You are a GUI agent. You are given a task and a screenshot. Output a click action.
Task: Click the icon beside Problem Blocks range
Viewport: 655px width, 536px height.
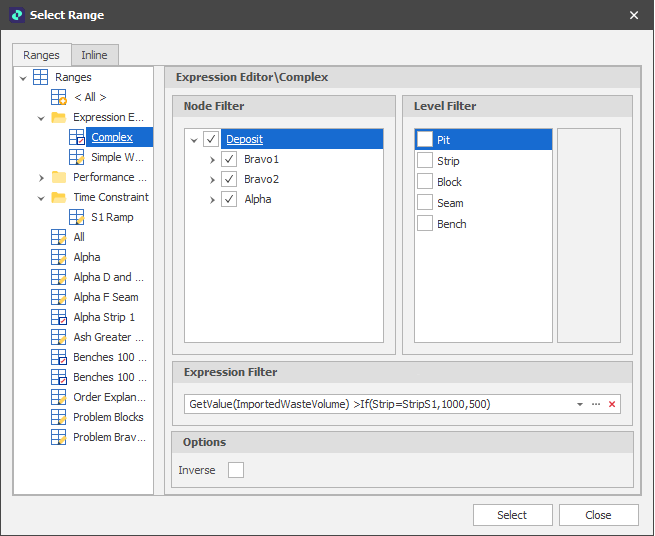point(59,417)
